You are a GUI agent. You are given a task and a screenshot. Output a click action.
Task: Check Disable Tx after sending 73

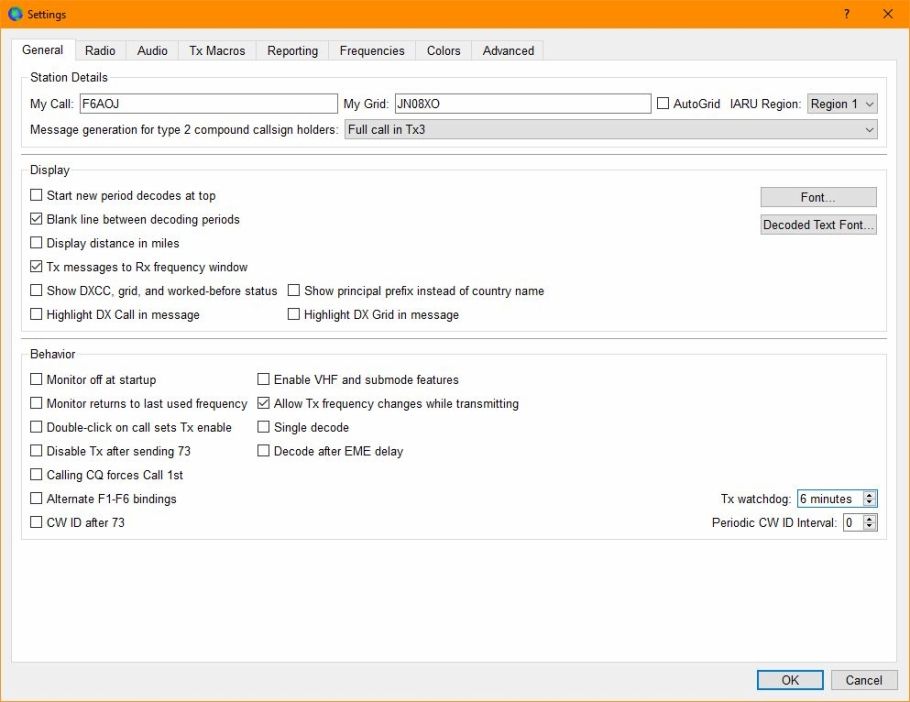coord(37,452)
